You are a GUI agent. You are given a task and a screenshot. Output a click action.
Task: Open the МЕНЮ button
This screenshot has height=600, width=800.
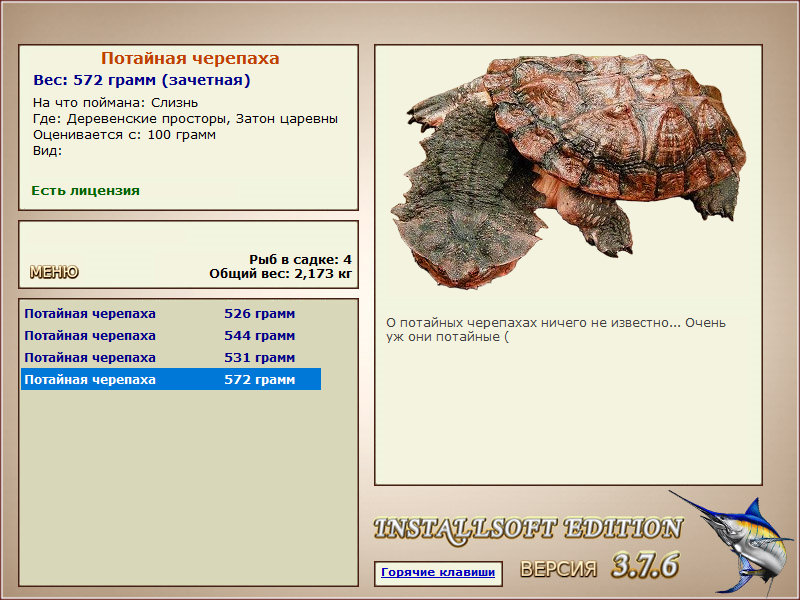tap(54, 272)
